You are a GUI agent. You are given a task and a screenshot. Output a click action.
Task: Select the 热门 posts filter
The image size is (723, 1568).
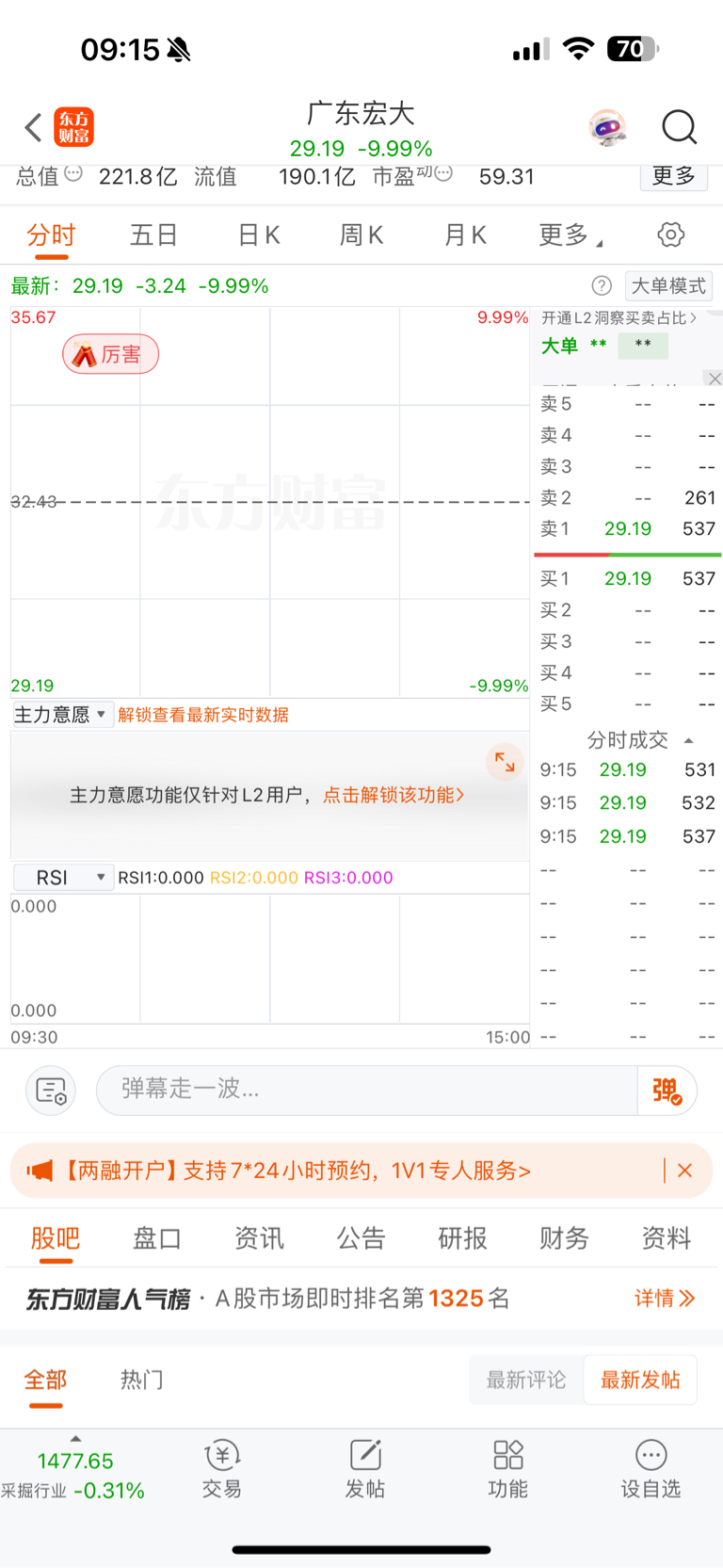click(142, 1381)
